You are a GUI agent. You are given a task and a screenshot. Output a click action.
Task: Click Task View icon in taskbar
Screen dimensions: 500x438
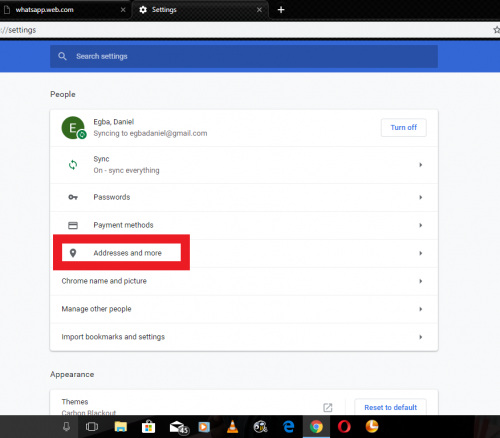point(92,427)
